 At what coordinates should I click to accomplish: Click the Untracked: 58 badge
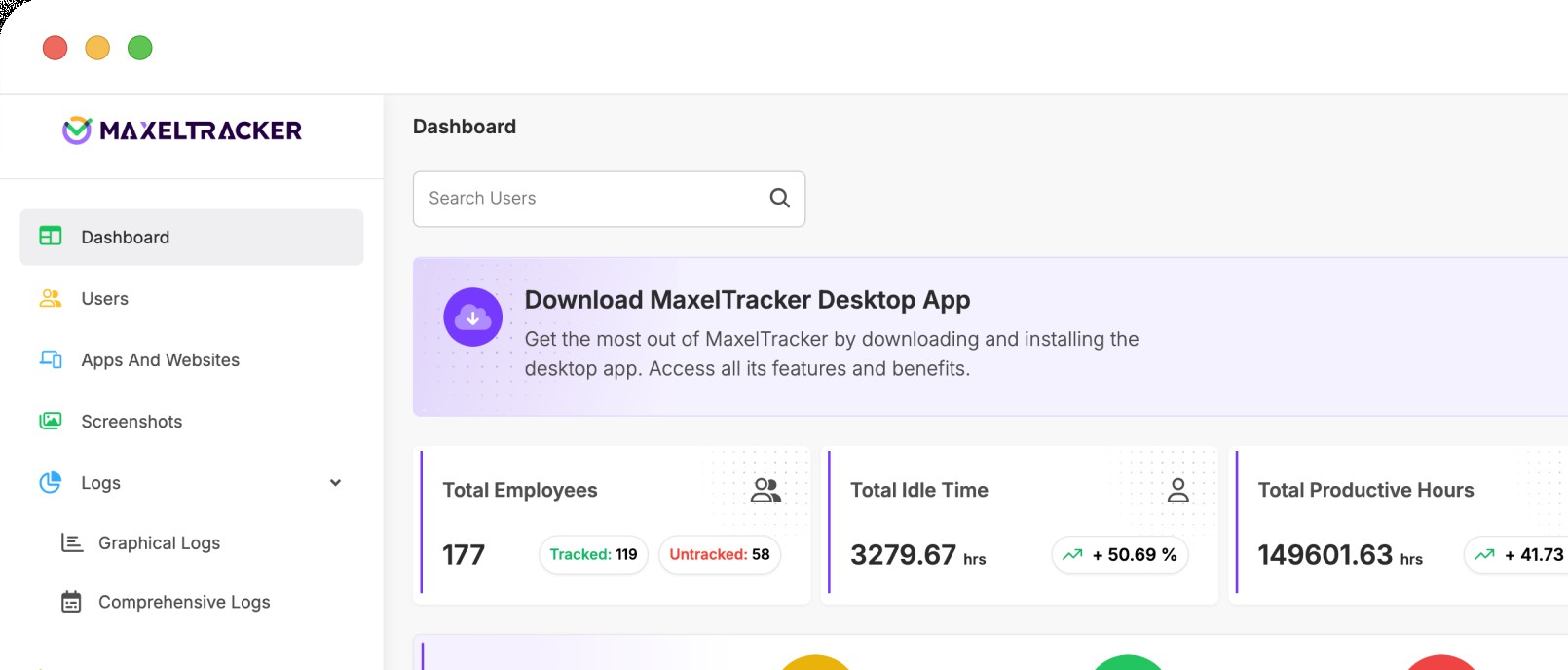pos(719,555)
